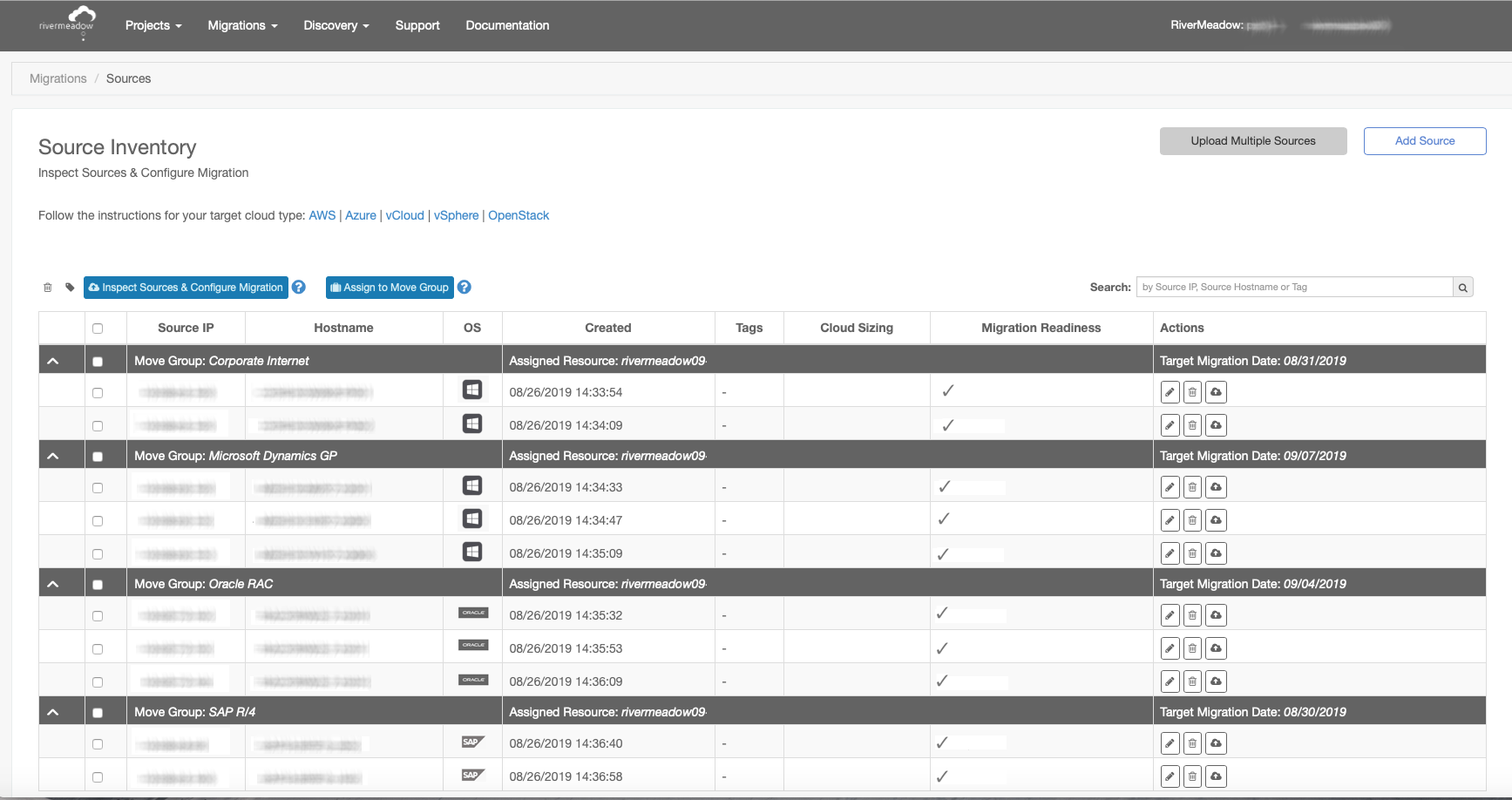The width and height of the screenshot is (1512, 800).
Task: Delete the SAP source created 14:36:58
Action: tap(1192, 776)
